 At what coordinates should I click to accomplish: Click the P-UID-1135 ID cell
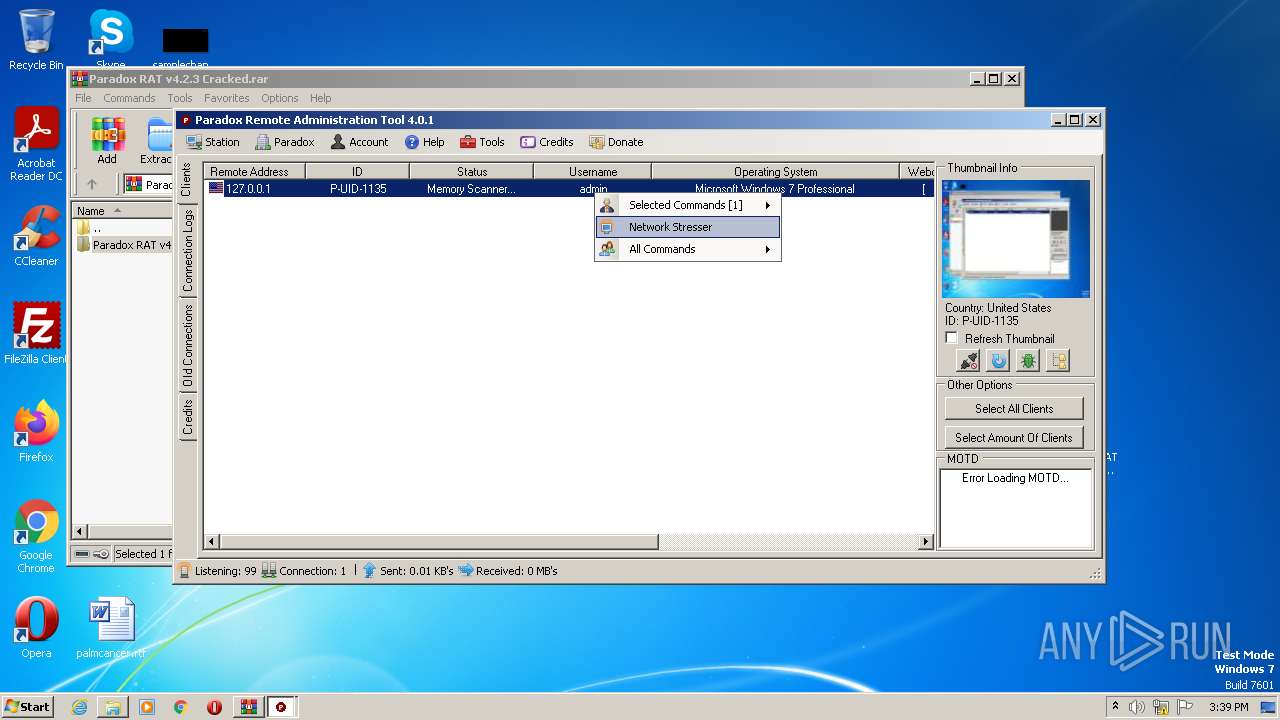(x=358, y=188)
